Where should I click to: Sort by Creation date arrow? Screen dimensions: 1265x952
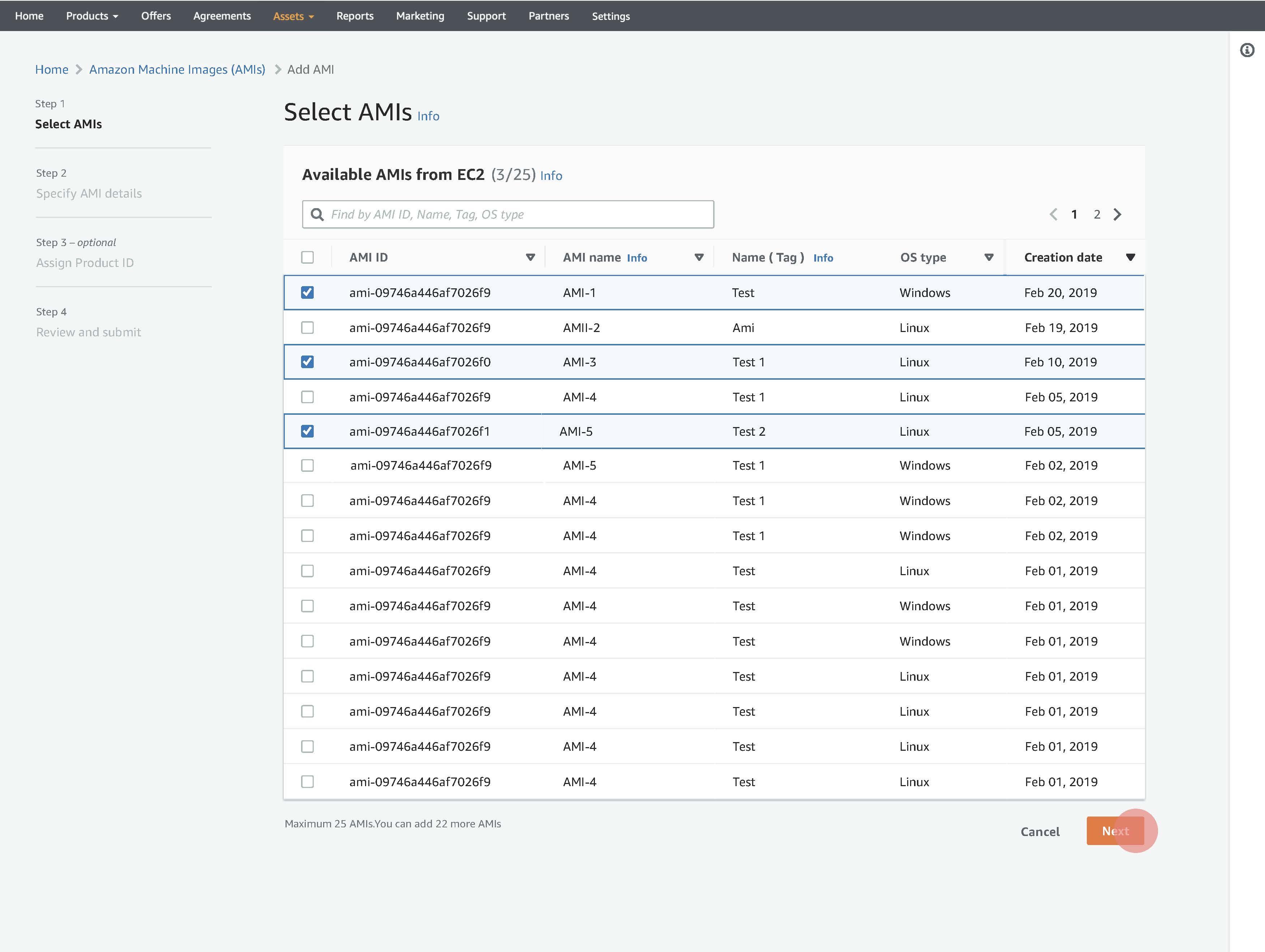click(1130, 257)
